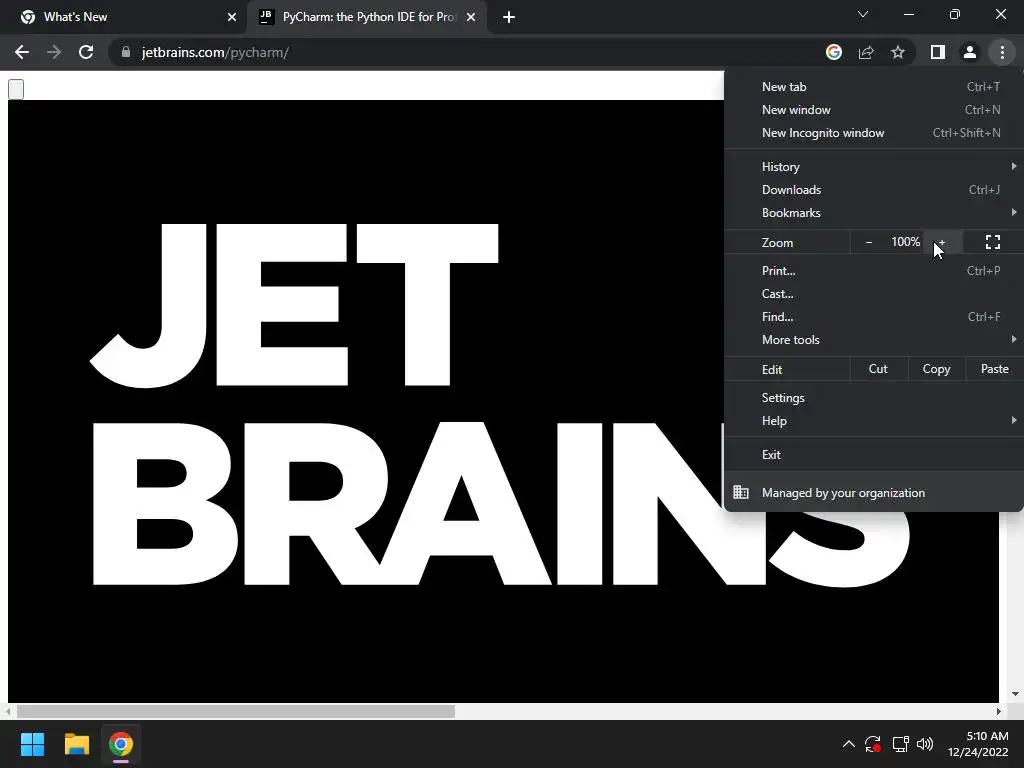The width and height of the screenshot is (1024, 768).
Task: Click the Copy button
Action: pyautogui.click(x=936, y=369)
